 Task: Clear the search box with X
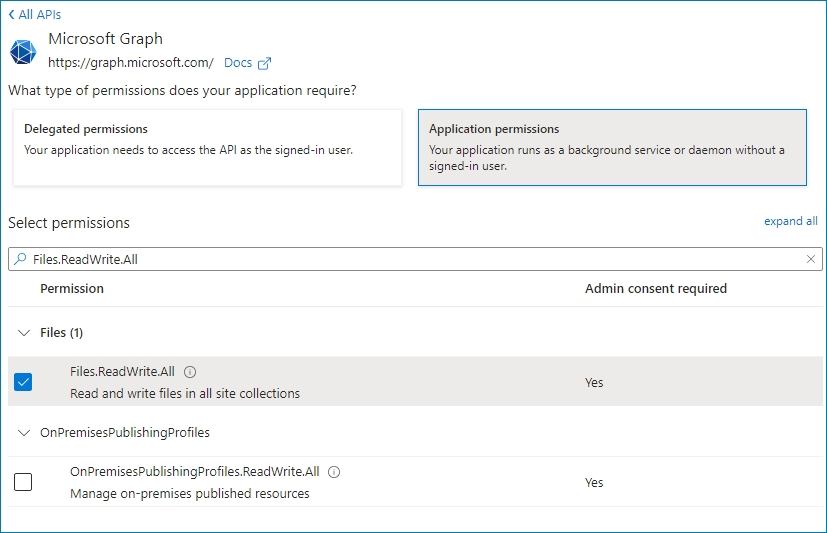point(811,259)
